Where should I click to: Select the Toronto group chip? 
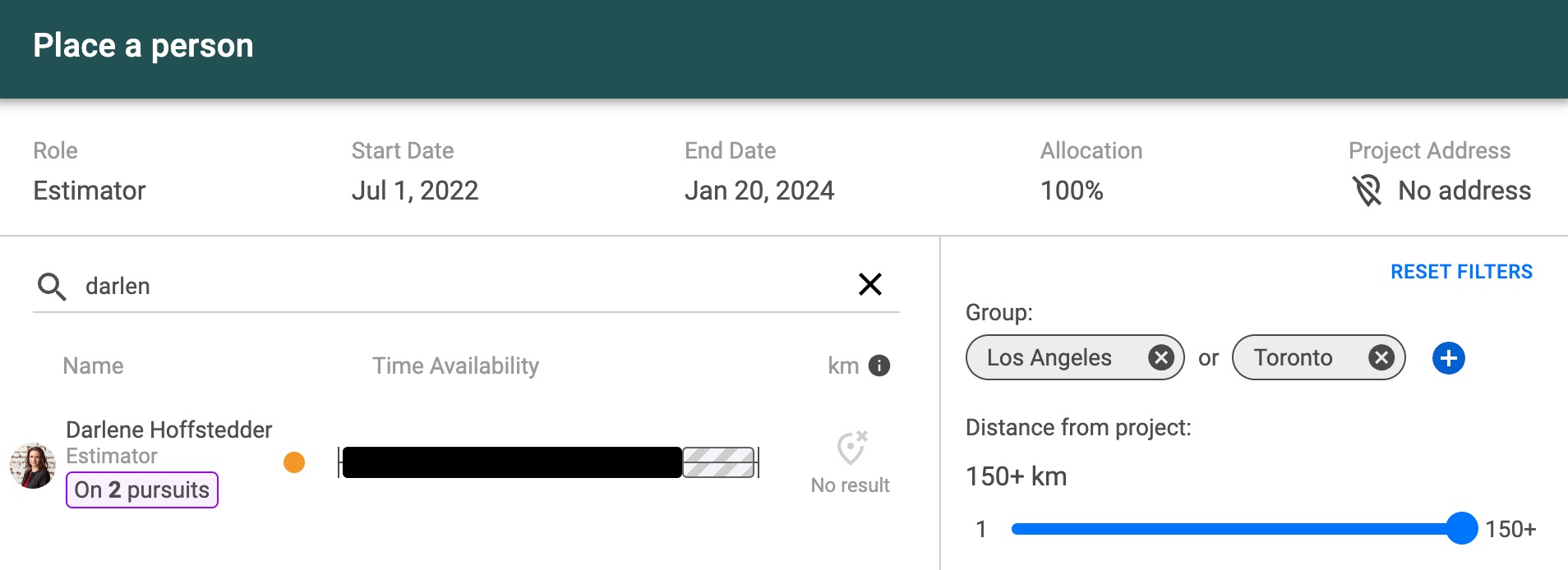(x=1292, y=357)
